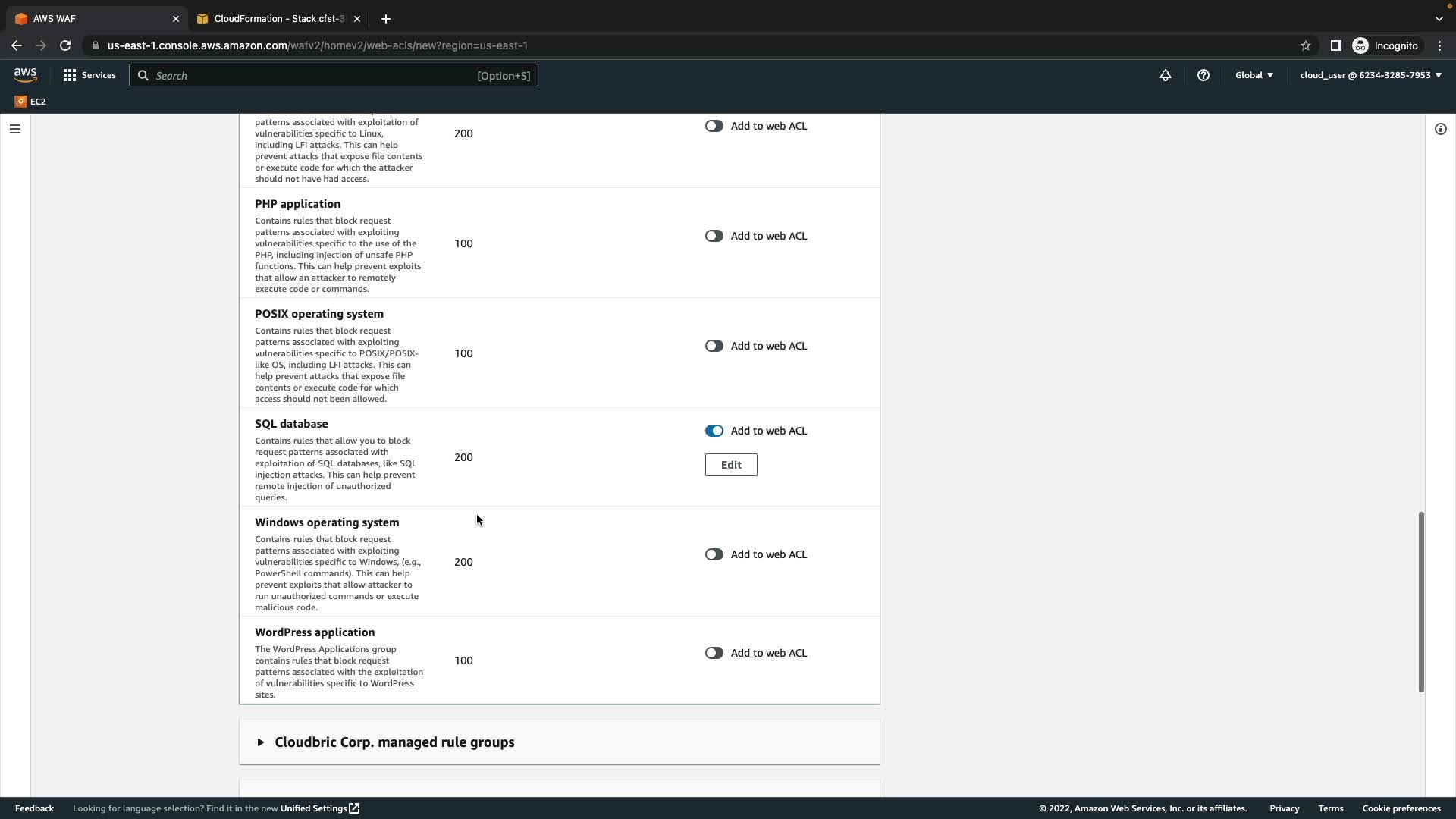The width and height of the screenshot is (1456, 819).
Task: Open the left hamburger navigation menu
Action: (x=14, y=129)
